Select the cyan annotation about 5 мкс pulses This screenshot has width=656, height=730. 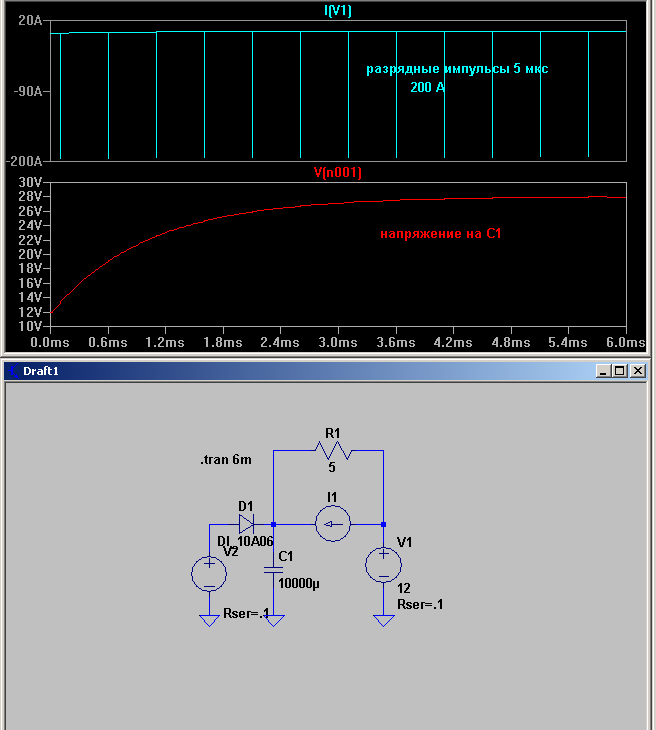coord(457,69)
